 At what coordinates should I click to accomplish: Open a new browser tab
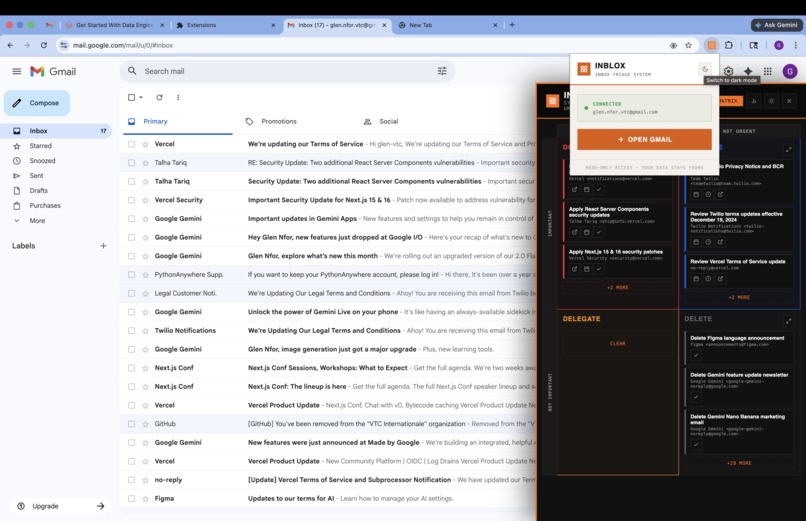[512, 25]
